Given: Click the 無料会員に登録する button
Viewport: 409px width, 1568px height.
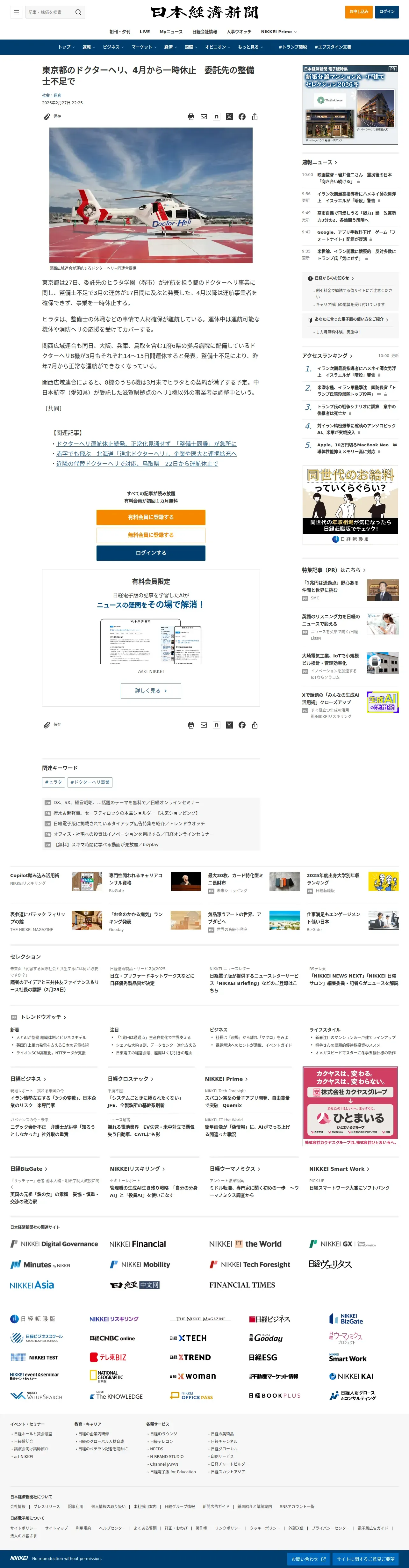Looking at the screenshot, I should (x=151, y=535).
